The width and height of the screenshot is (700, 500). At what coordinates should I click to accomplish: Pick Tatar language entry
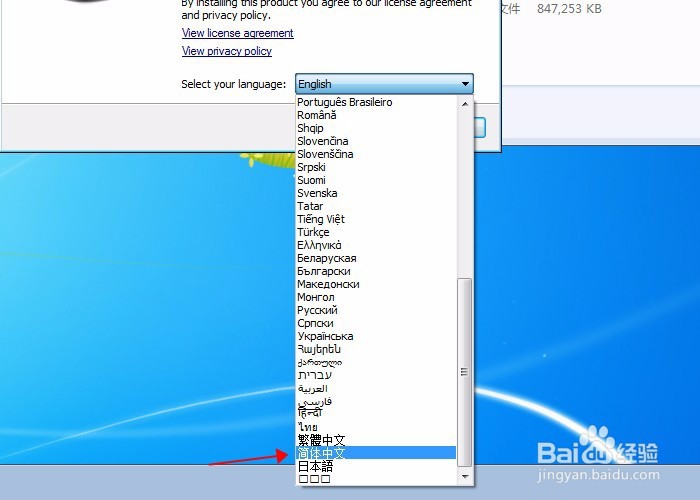(x=376, y=206)
